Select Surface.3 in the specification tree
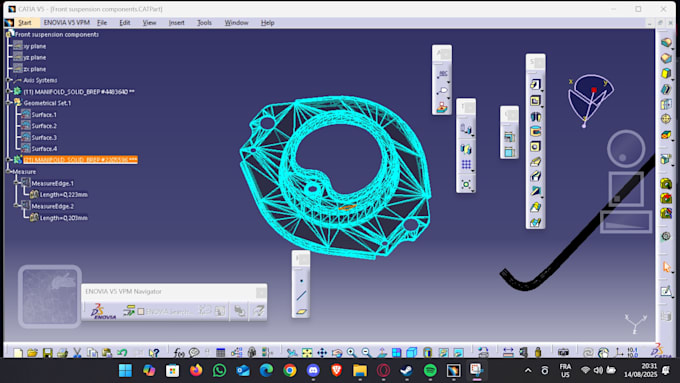 click(x=44, y=137)
